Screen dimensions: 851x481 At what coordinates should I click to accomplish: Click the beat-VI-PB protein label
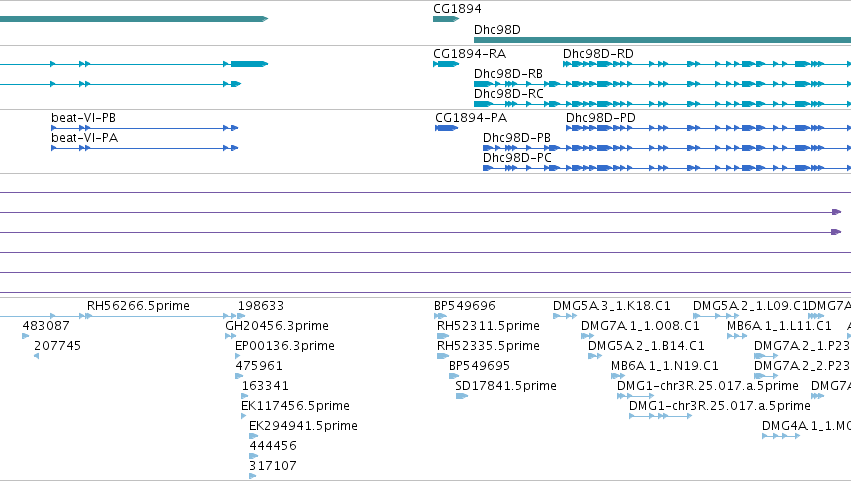pyautogui.click(x=84, y=118)
